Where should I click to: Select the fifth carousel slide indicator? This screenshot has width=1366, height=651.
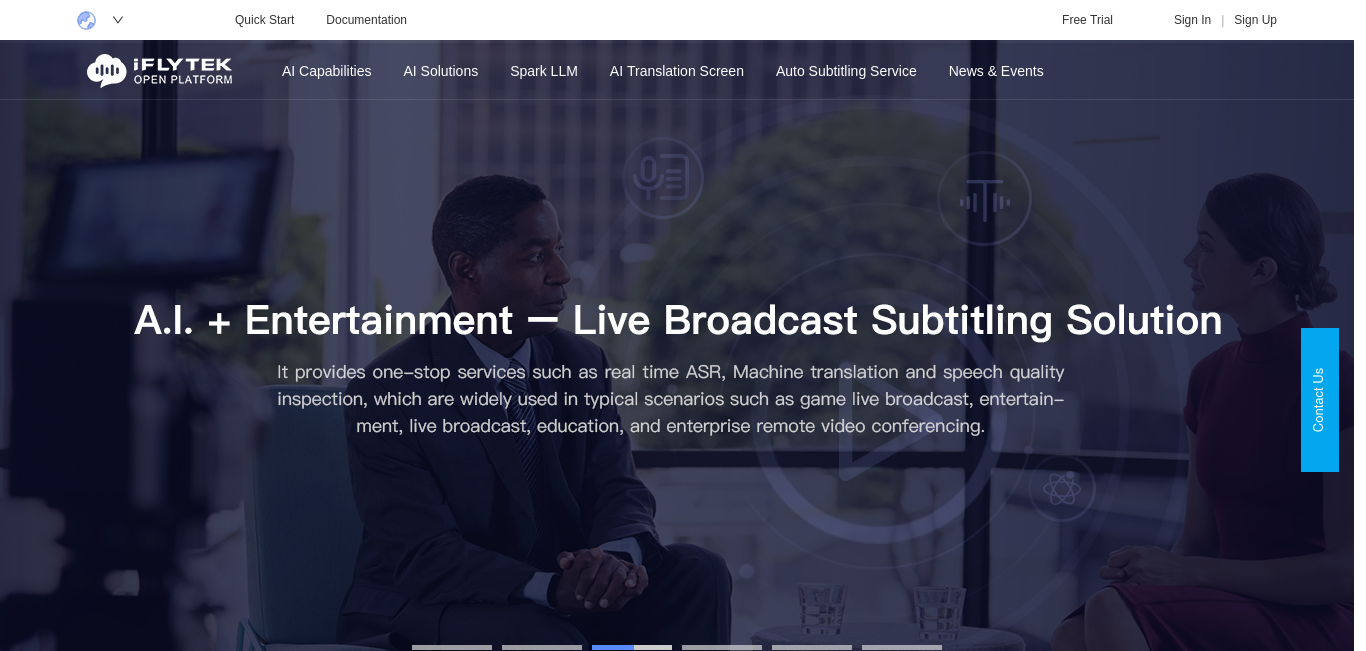point(812,647)
